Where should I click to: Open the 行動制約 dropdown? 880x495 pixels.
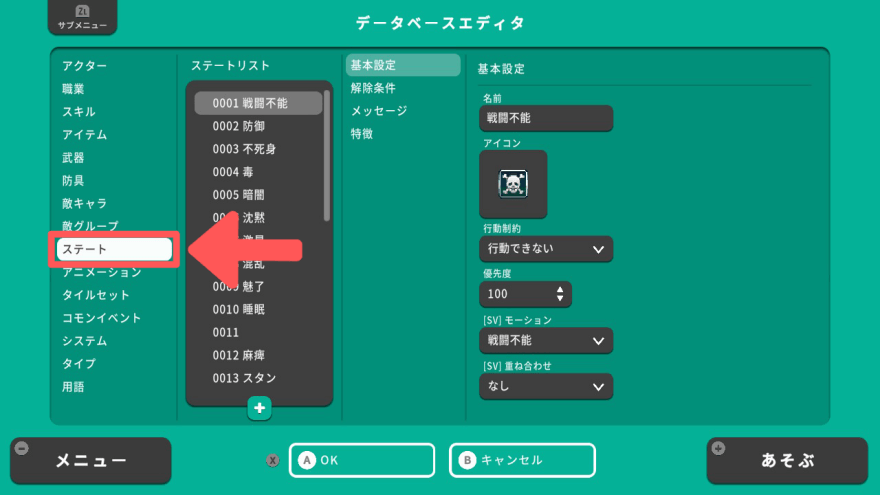click(x=546, y=249)
